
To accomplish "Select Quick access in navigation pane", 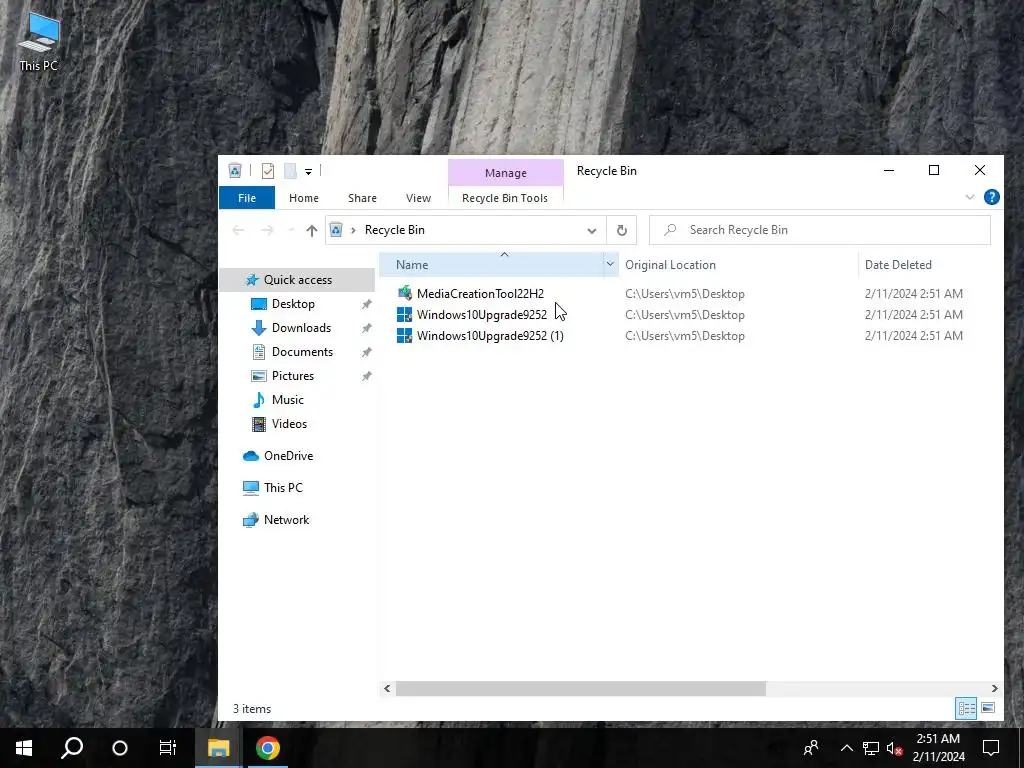I will (x=297, y=280).
